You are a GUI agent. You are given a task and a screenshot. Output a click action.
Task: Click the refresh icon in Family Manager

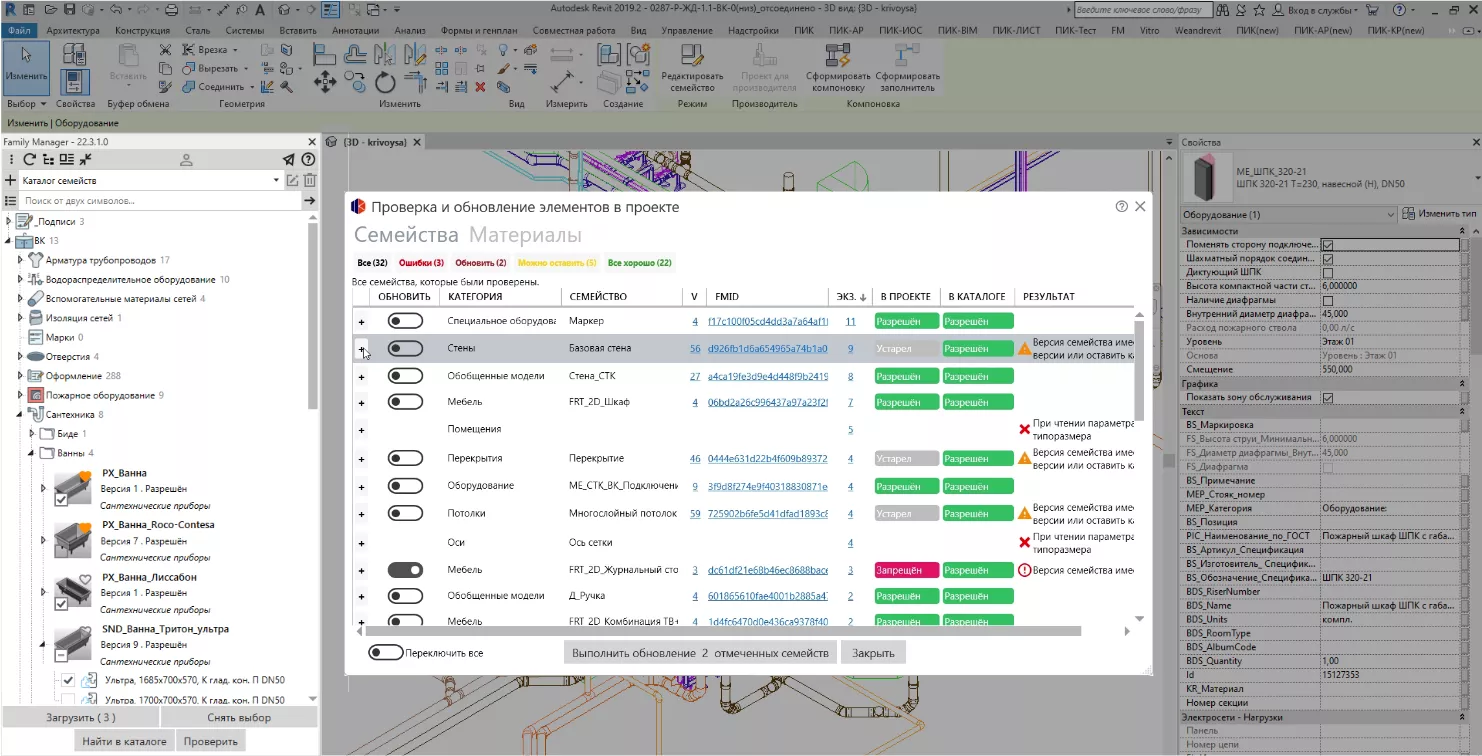30,160
